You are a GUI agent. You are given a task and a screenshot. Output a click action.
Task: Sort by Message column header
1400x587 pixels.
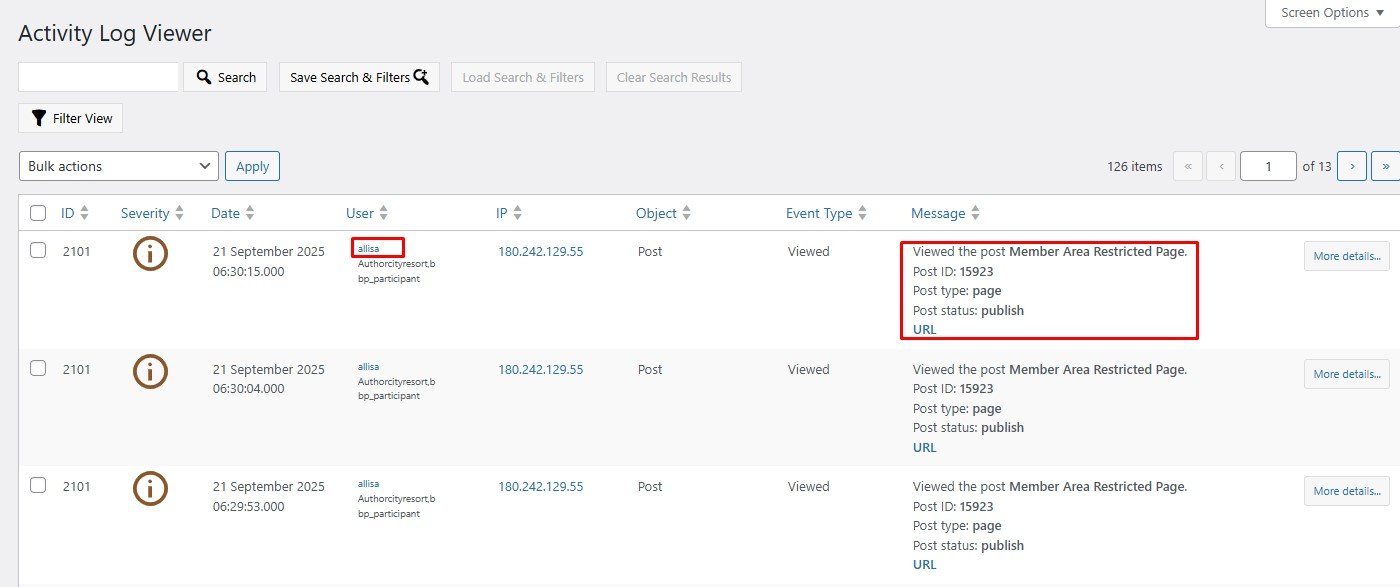[938, 213]
